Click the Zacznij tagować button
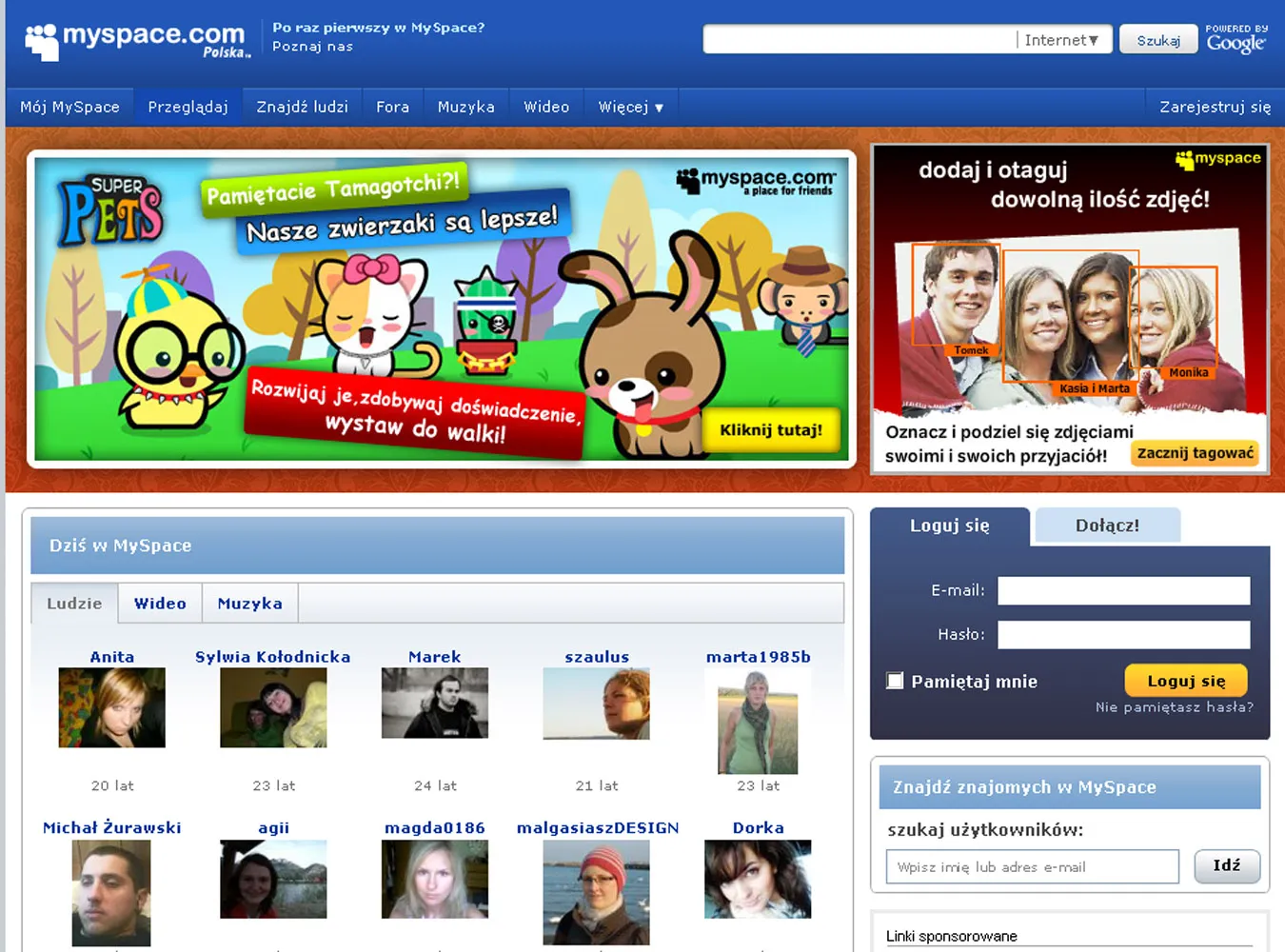 (1195, 453)
